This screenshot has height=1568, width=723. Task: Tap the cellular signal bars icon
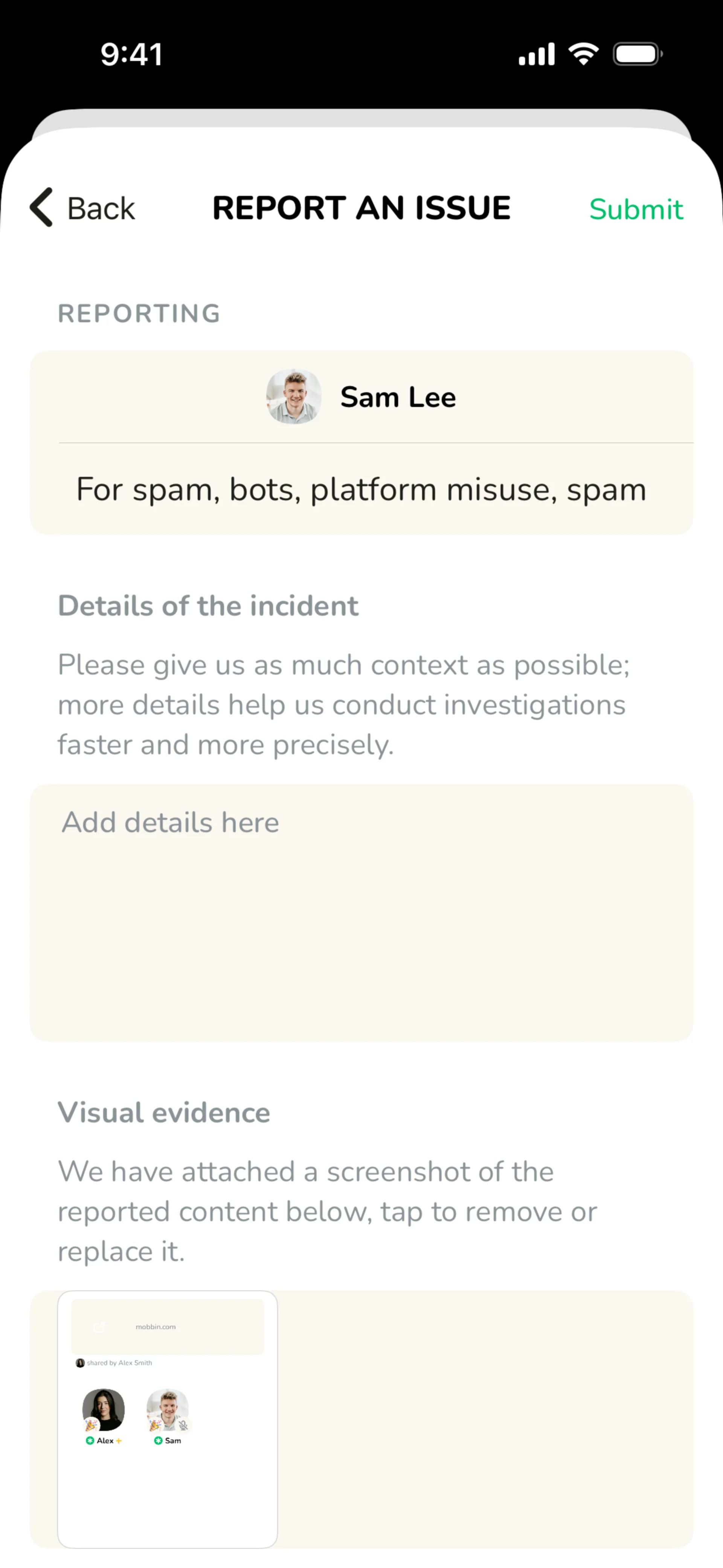click(536, 55)
